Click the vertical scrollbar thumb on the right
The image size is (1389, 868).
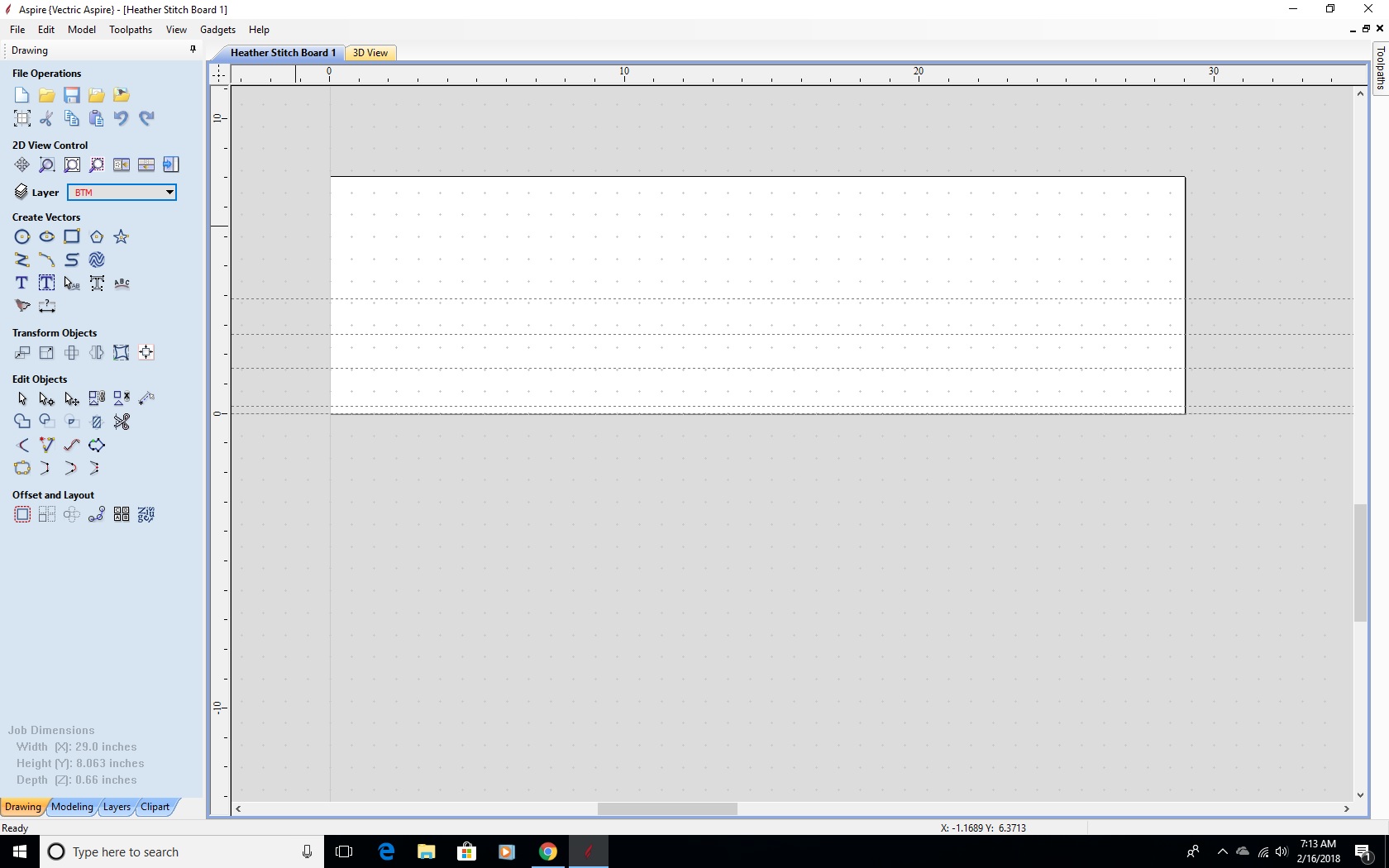1360,562
